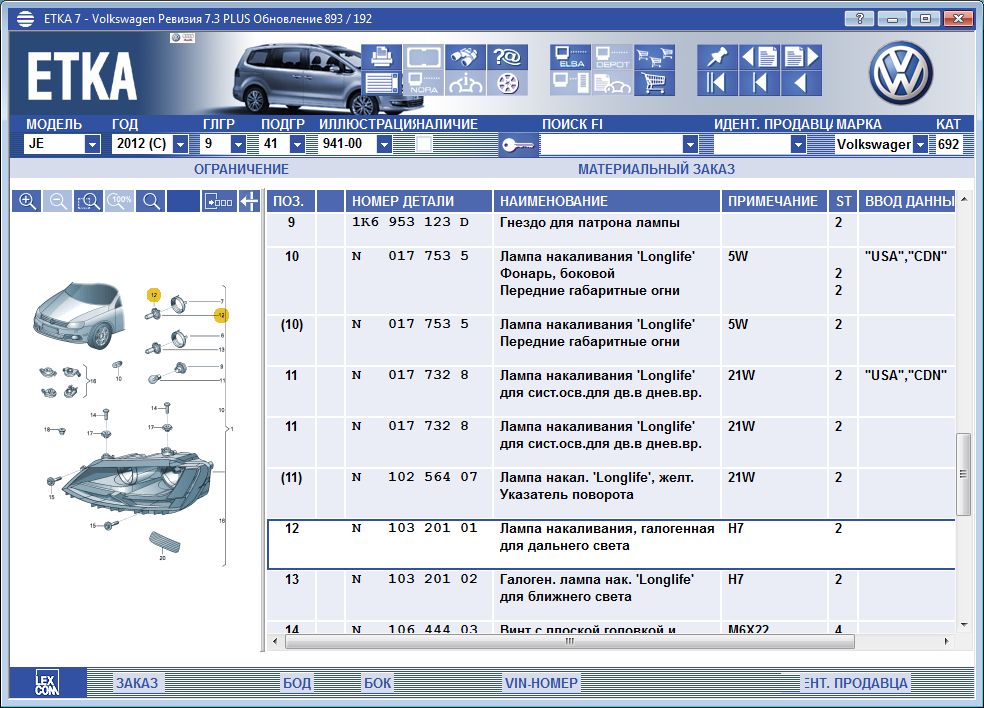The width and height of the screenshot is (984, 708).
Task: Click the ОГРАНИЧЕНИЕ link
Action: click(241, 169)
